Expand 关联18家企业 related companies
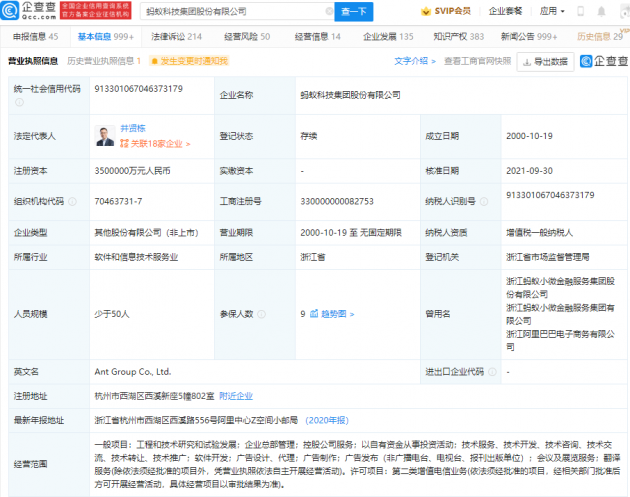The image size is (630, 497). pyautogui.click(x=155, y=144)
